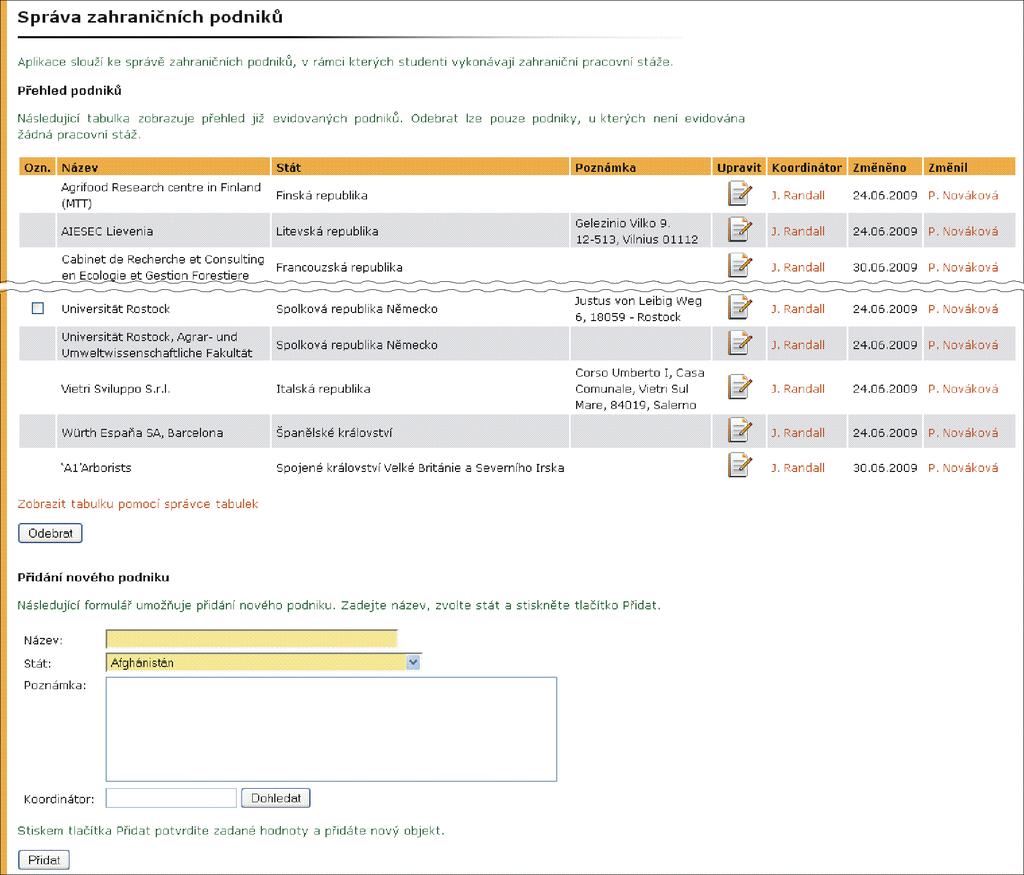Click J. Randall in 'A1'Arborists row
This screenshot has width=1024, height=875.
coord(798,468)
